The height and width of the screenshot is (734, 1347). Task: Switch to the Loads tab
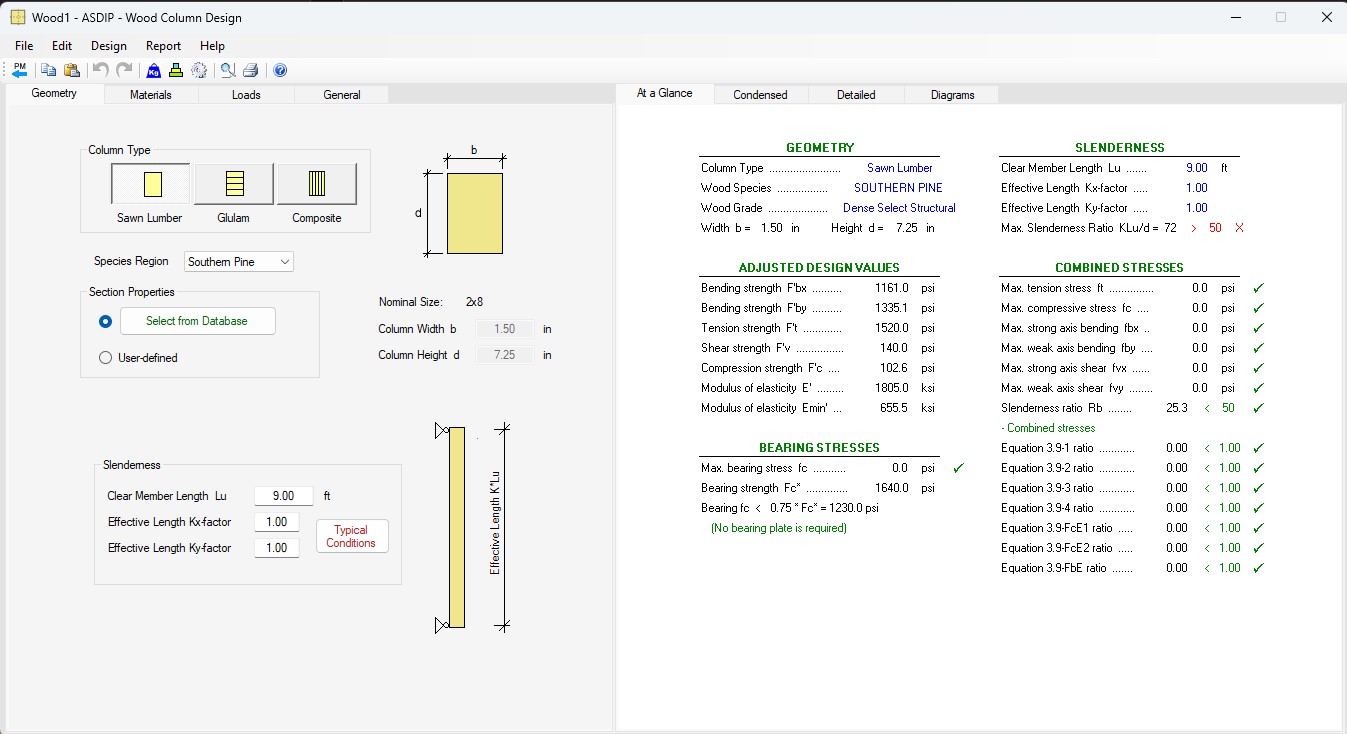coord(246,95)
